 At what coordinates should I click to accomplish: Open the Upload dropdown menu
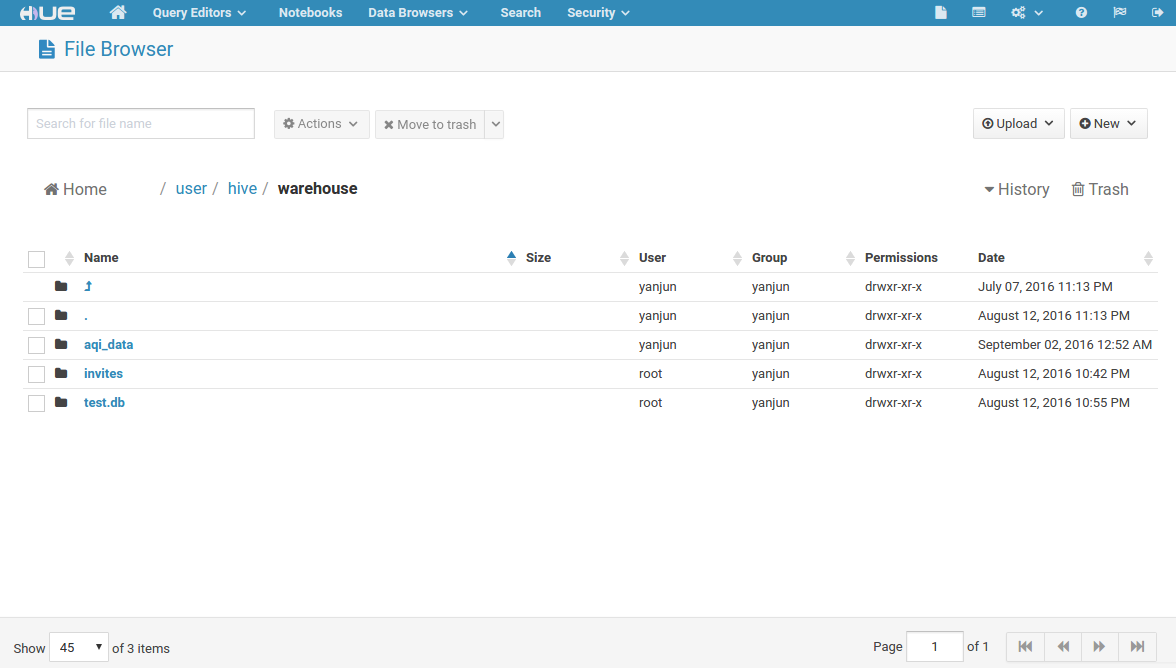coord(1016,124)
